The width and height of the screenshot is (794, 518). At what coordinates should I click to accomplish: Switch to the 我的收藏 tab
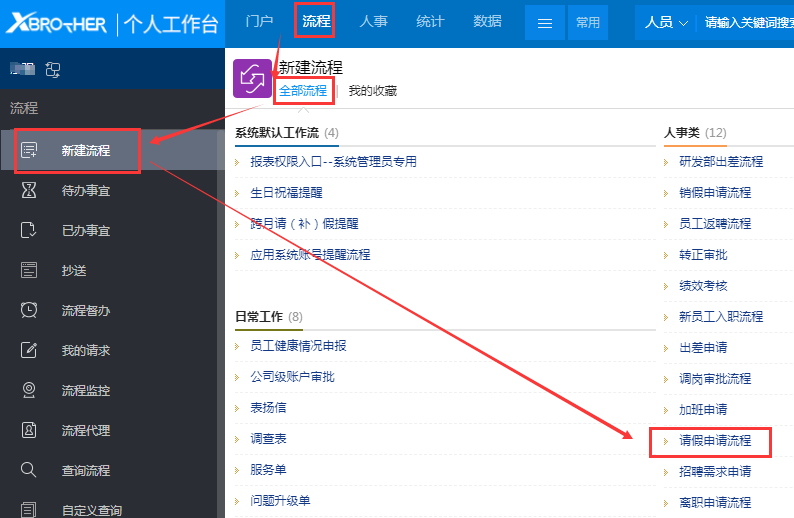pos(372,91)
